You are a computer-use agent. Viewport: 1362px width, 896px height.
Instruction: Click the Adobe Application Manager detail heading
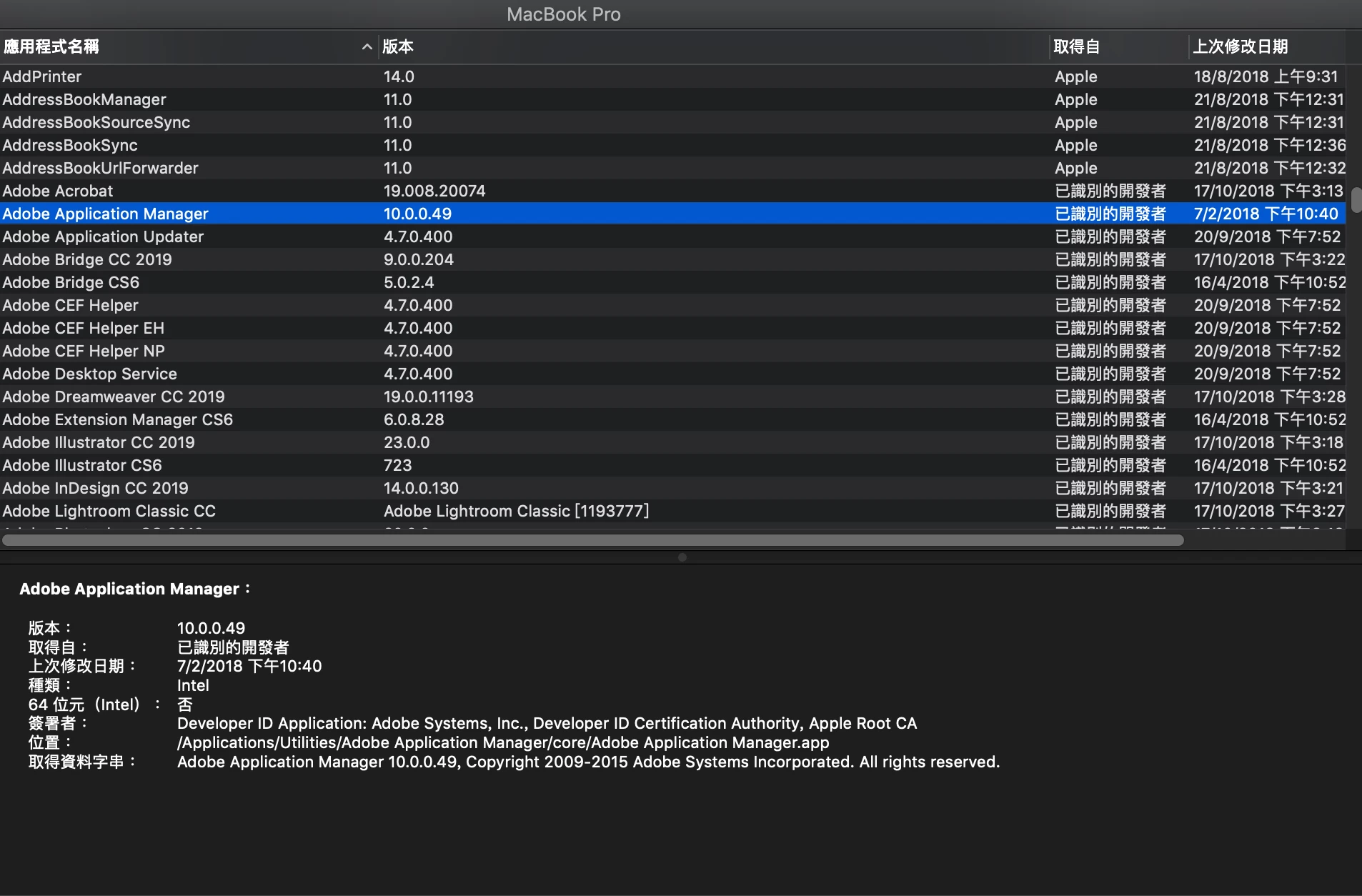tap(135, 589)
